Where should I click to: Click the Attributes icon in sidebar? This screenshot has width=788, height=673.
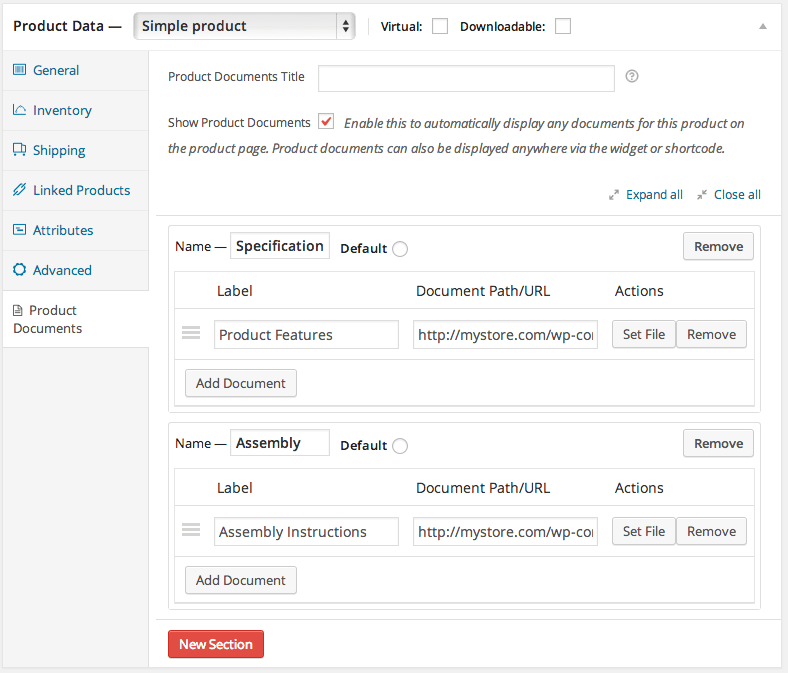click(19, 230)
